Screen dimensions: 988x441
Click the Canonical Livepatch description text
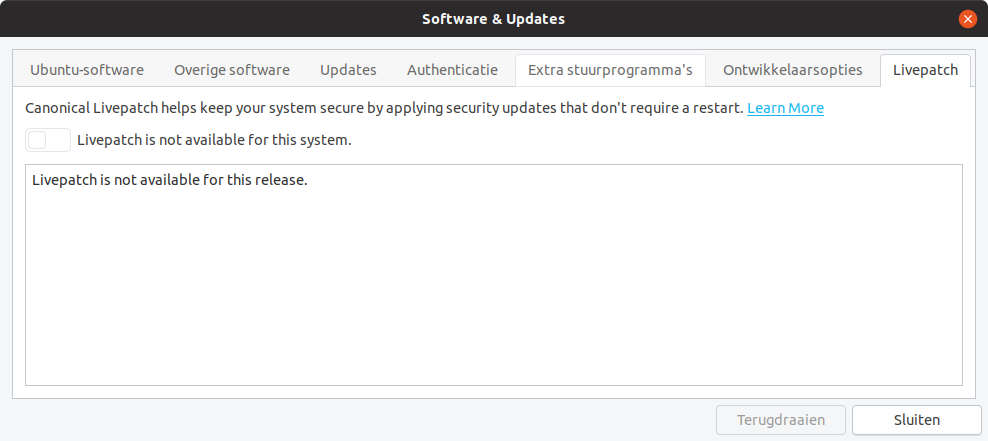tap(385, 108)
